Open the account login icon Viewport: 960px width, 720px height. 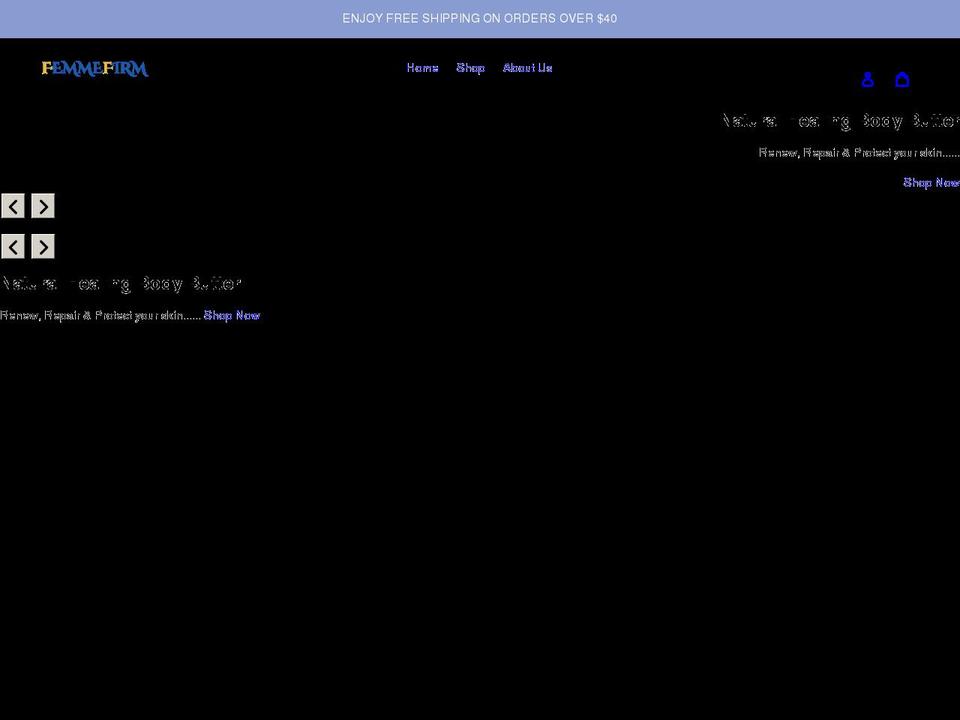(867, 80)
